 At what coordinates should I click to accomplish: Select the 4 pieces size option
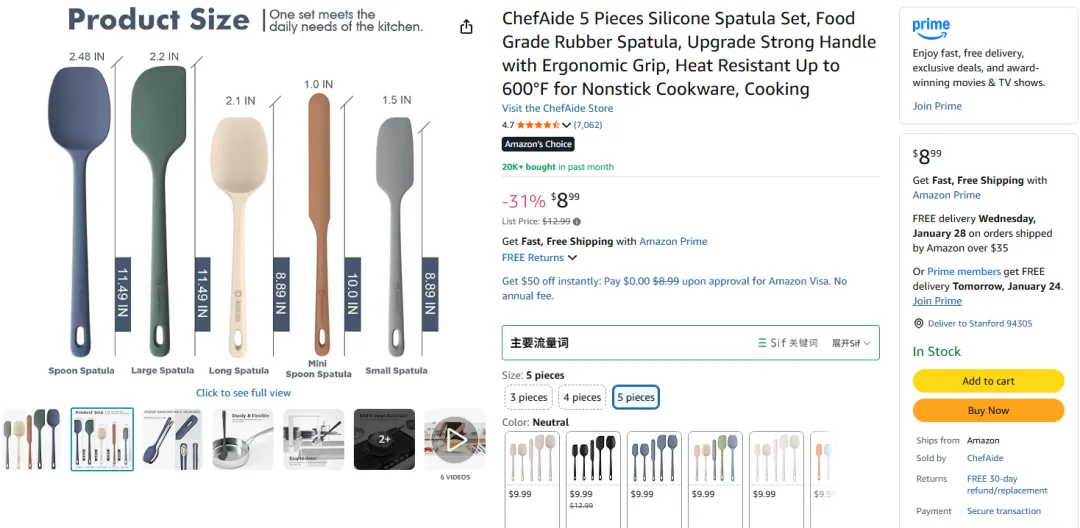click(x=582, y=397)
